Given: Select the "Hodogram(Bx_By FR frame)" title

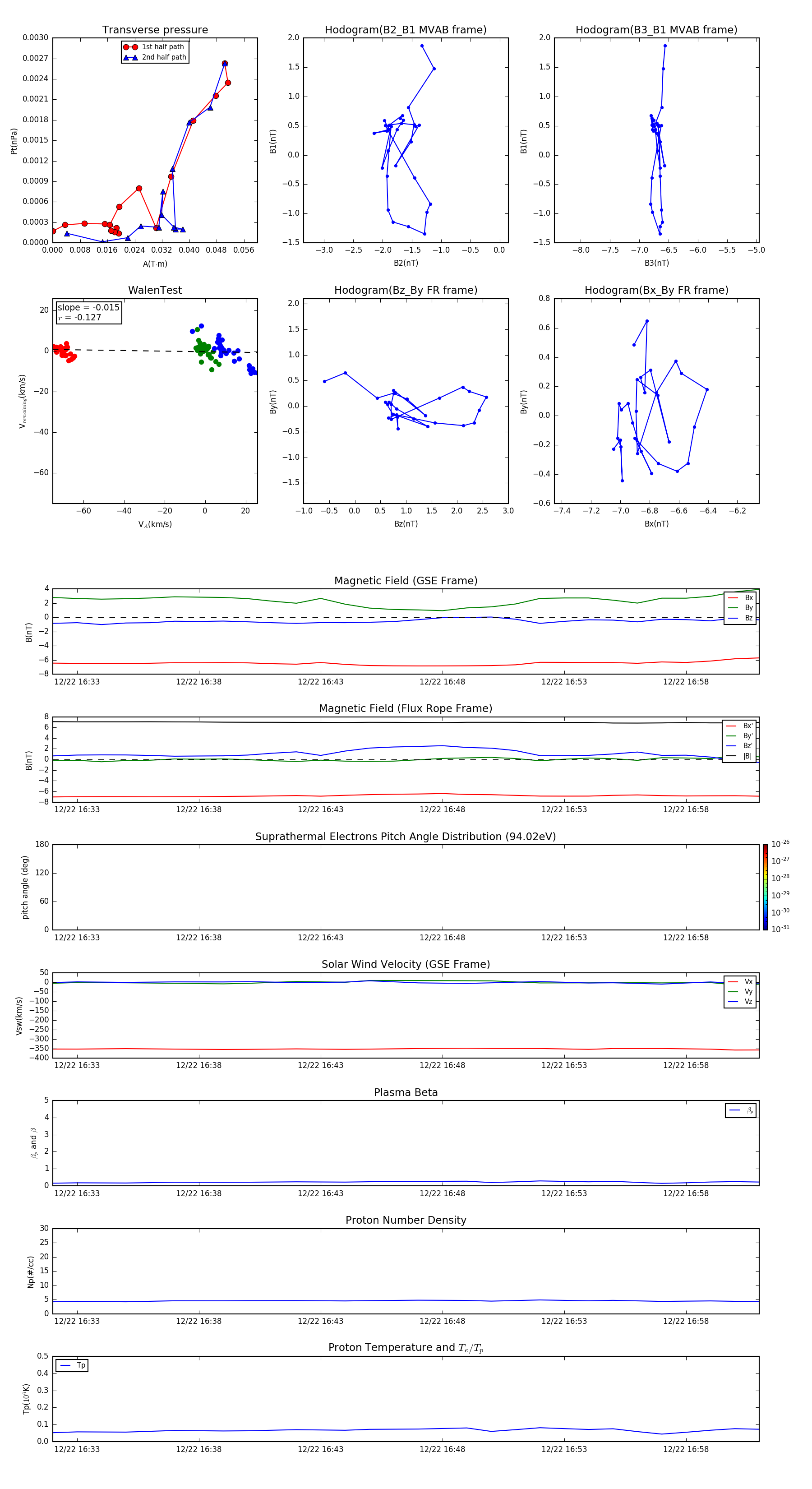Looking at the screenshot, I should (656, 290).
